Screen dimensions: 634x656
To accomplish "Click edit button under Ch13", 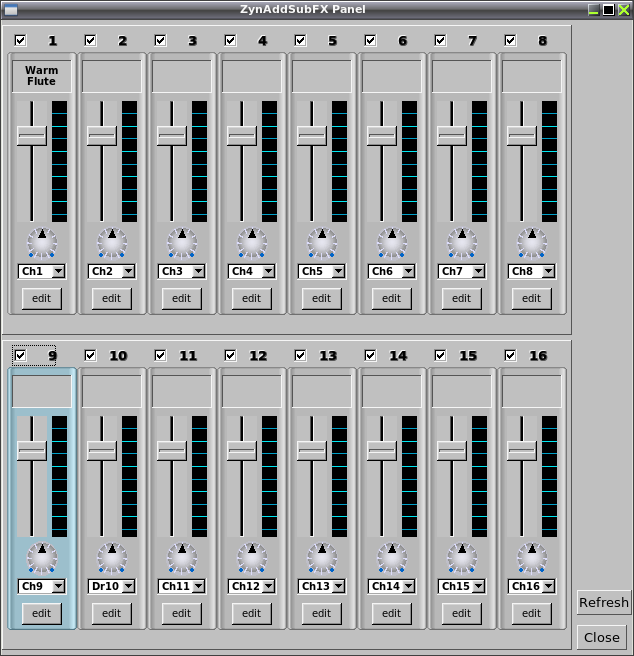I will [321, 613].
